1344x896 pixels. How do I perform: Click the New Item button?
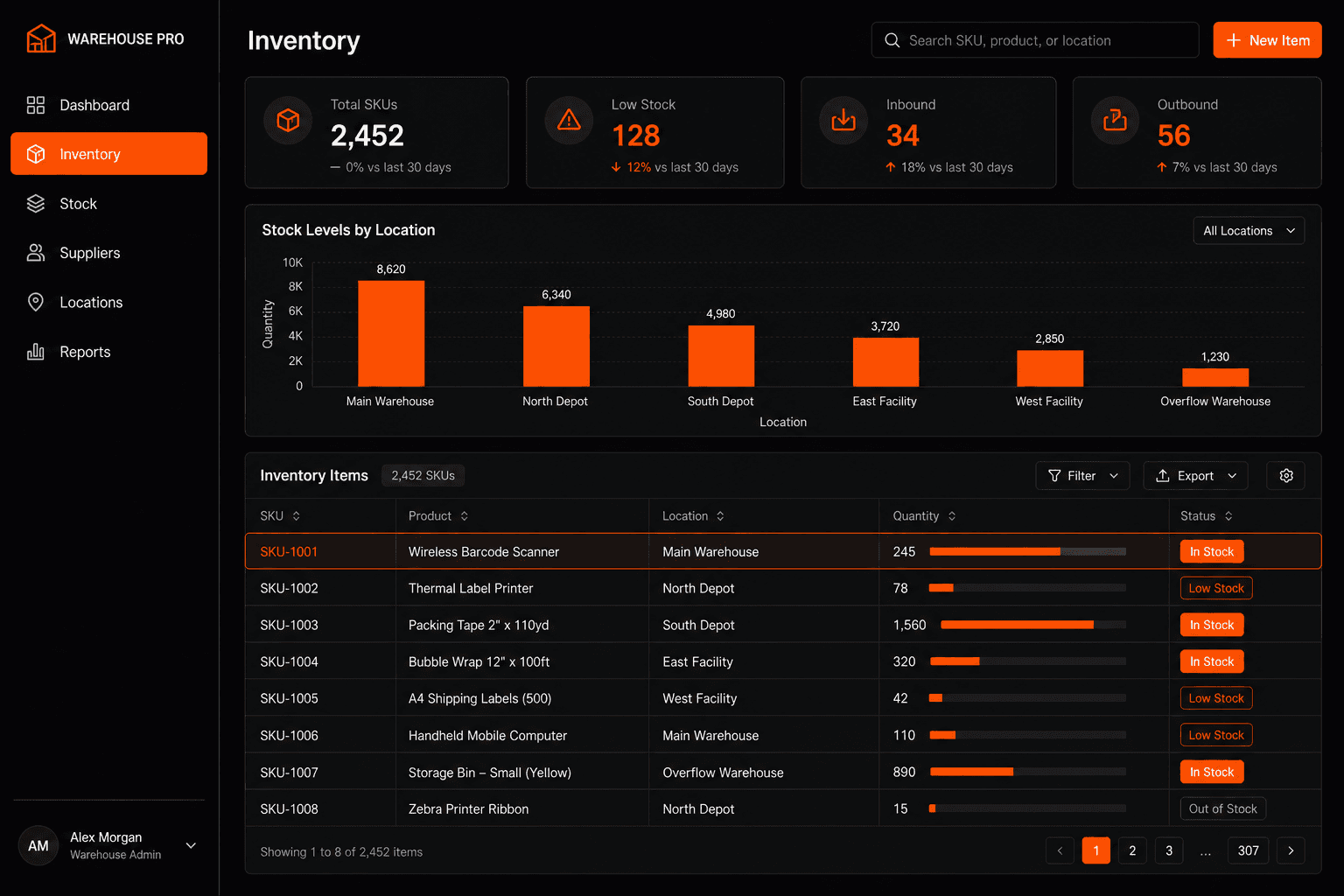(1267, 40)
